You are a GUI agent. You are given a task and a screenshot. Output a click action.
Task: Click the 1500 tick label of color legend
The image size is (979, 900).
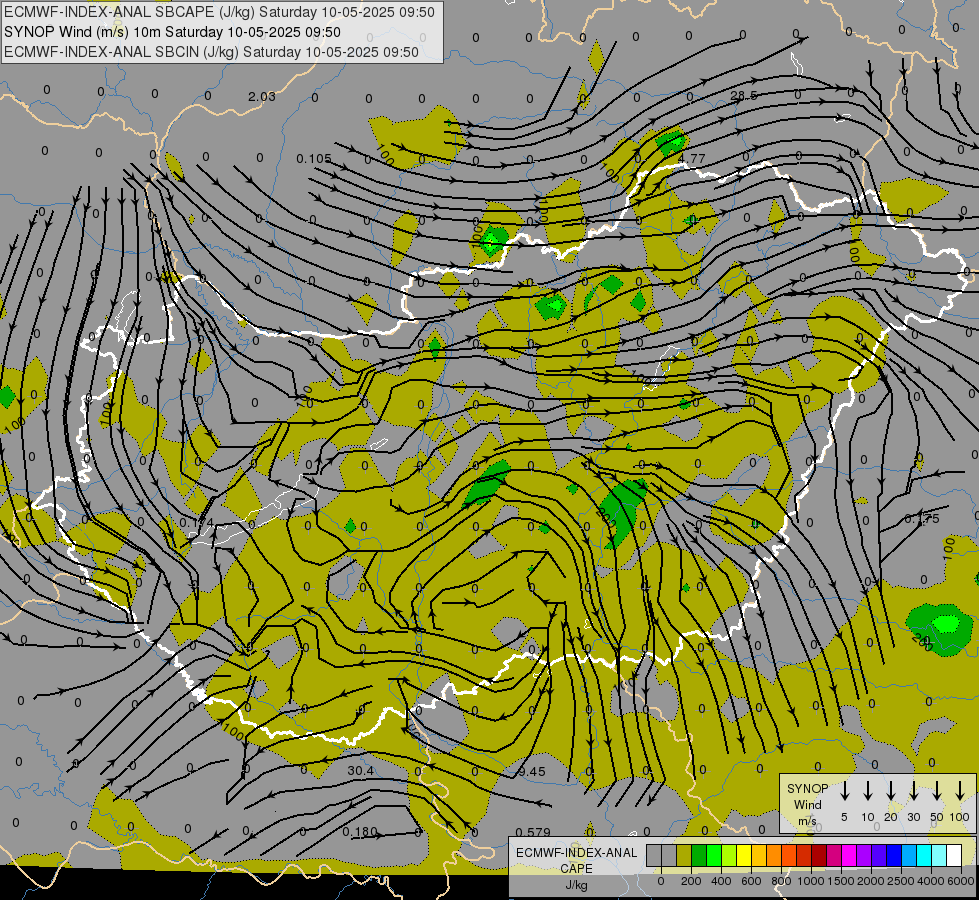point(841,881)
